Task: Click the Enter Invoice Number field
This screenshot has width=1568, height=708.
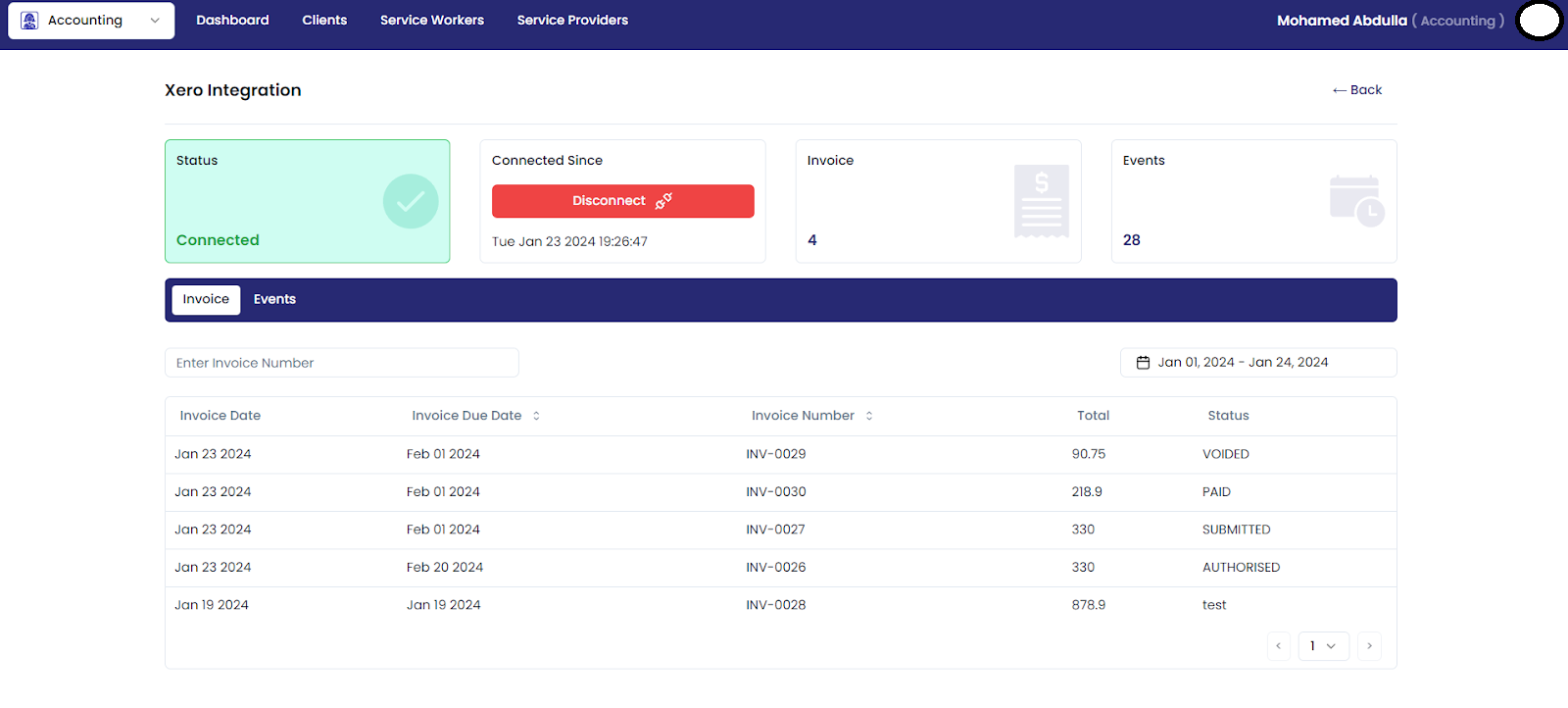Action: (341, 363)
